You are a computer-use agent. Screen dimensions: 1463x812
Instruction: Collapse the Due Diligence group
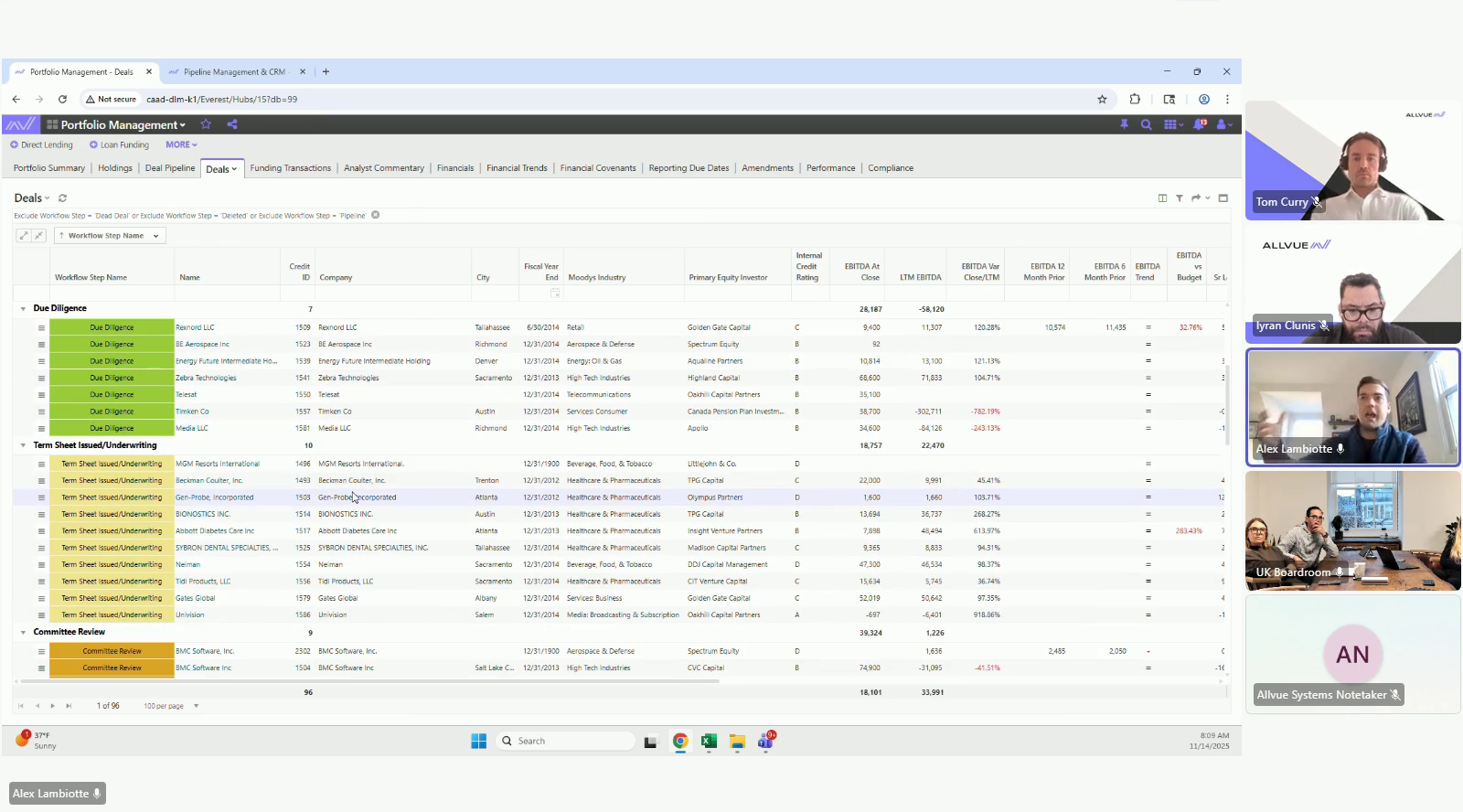click(23, 309)
